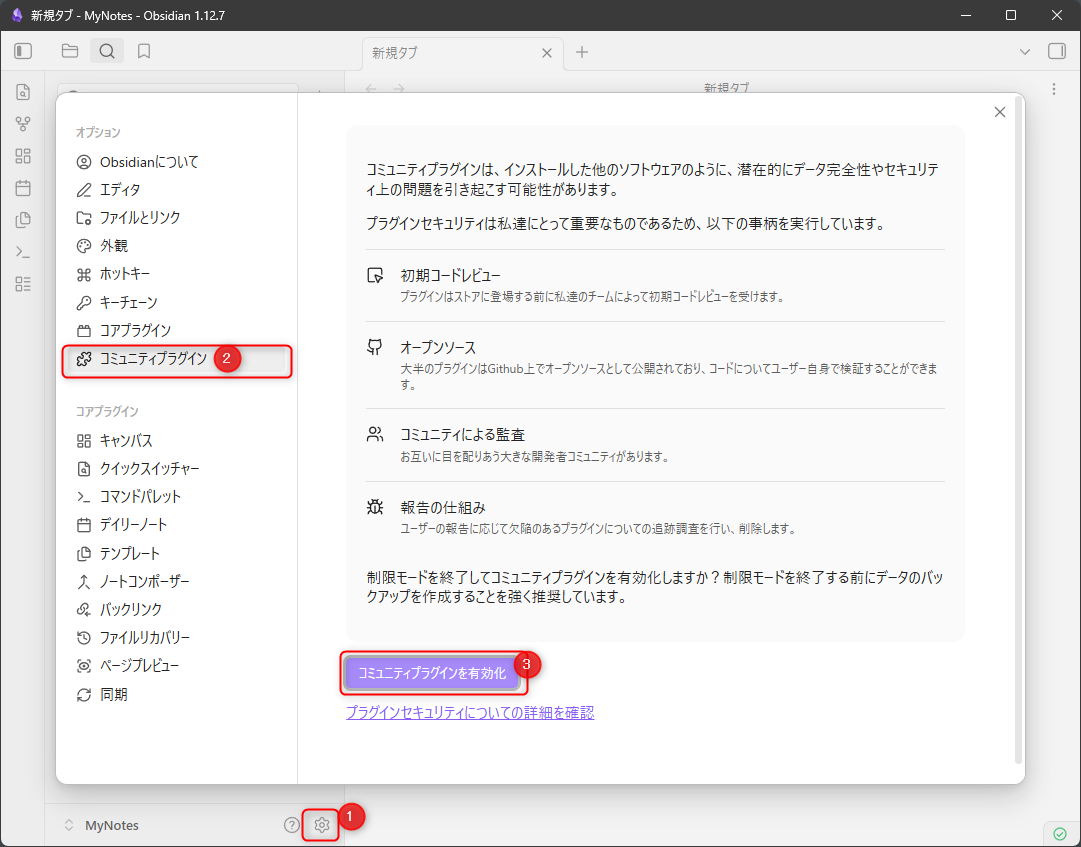Viewport: 1081px width, 847px height.
Task: Open quick switcher ribbon icon
Action: point(23,92)
